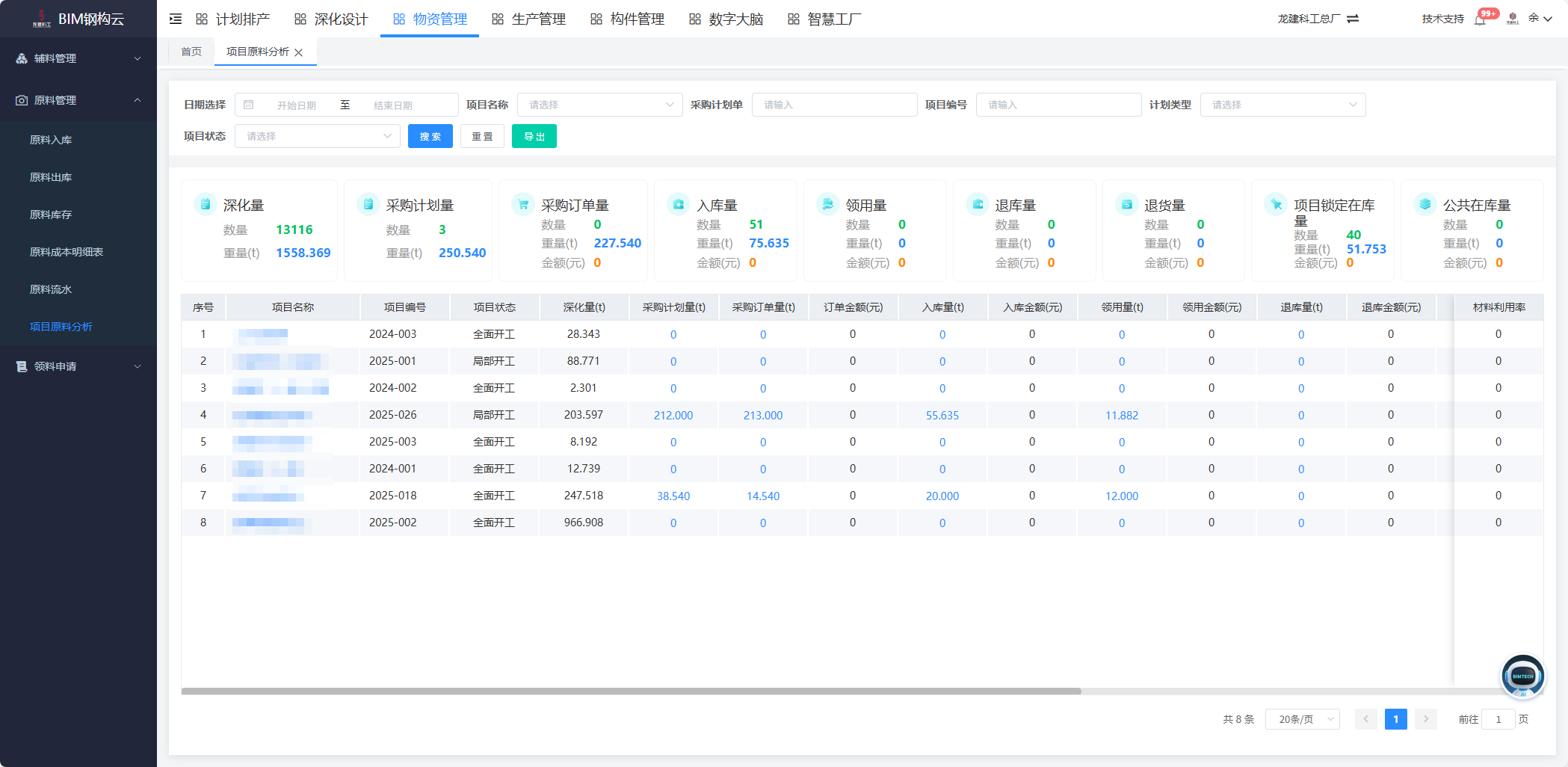Click the 结束日期 date field
The image size is (1568, 767).
tap(393, 105)
